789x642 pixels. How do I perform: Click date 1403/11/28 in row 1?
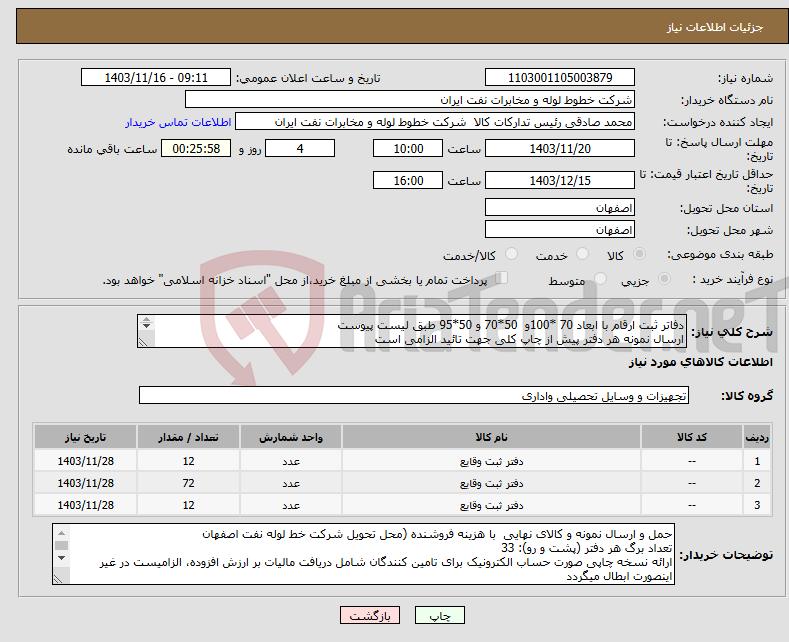[86, 461]
